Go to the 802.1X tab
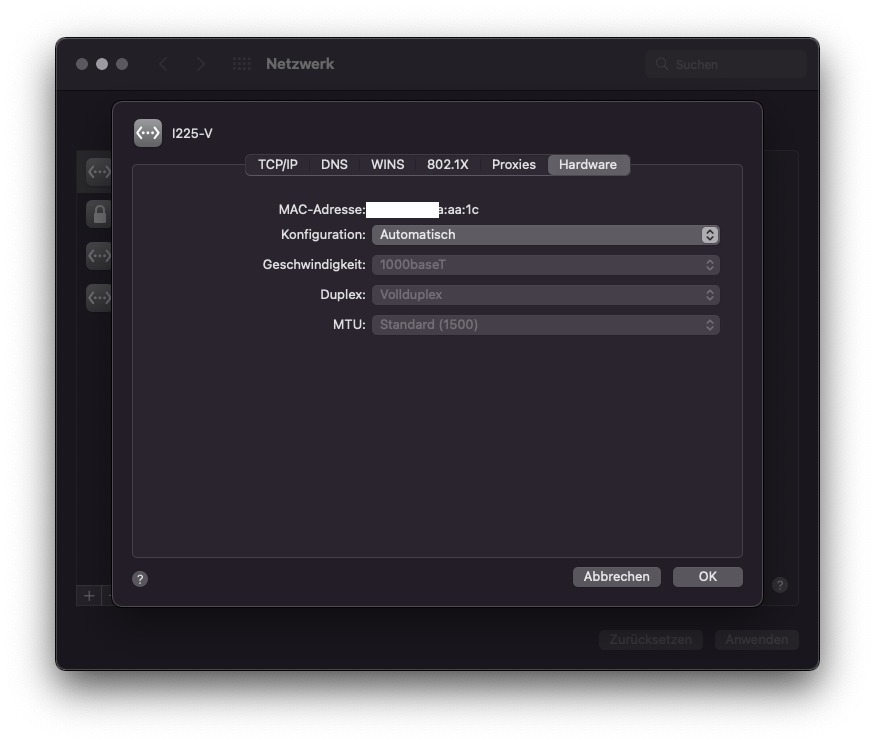The image size is (875, 744). pyautogui.click(x=448, y=165)
